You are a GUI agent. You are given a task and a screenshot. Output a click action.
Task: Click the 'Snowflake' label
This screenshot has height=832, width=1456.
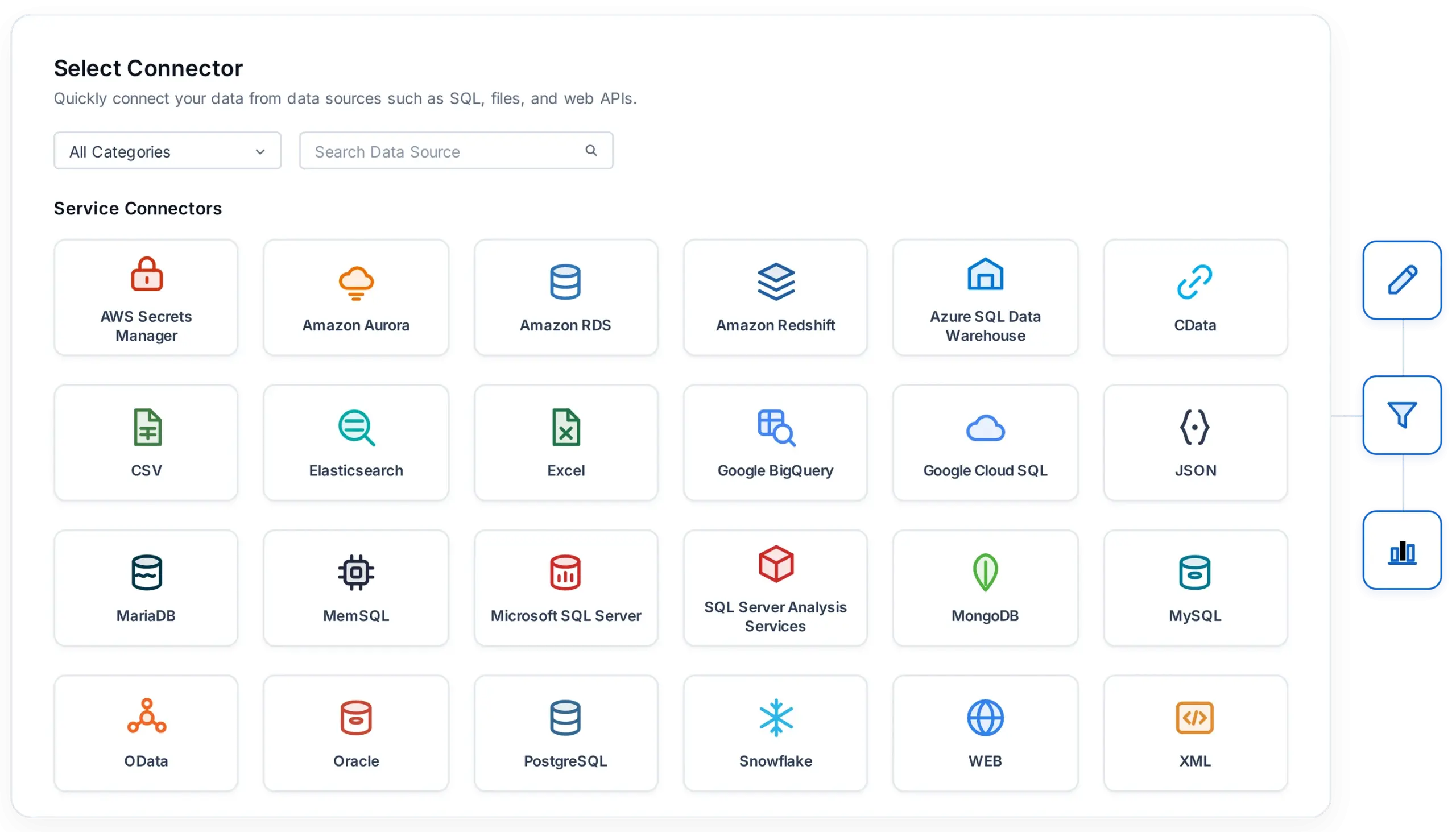[776, 760]
